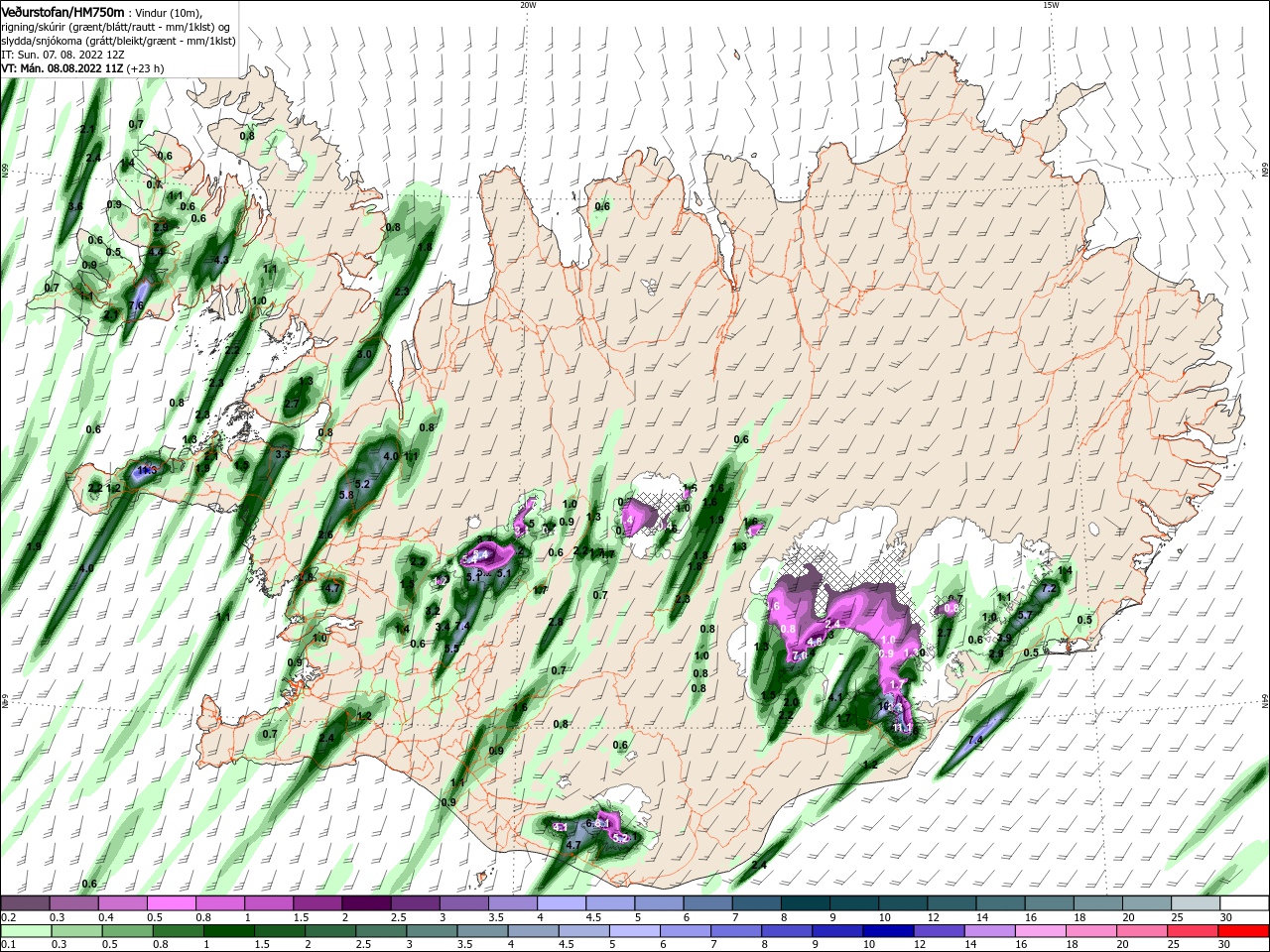Image resolution: width=1270 pixels, height=952 pixels.
Task: Click the 11.1 precipitation value on the map
Action: click(902, 728)
